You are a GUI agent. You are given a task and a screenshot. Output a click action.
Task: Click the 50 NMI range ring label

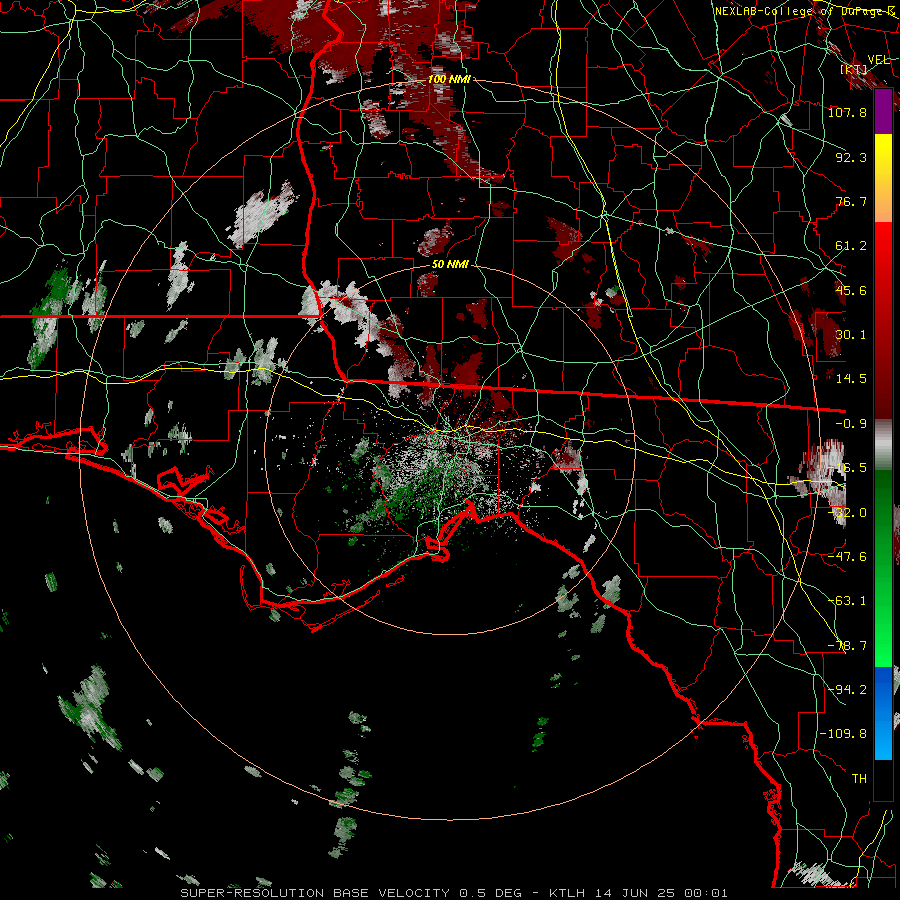pos(450,265)
